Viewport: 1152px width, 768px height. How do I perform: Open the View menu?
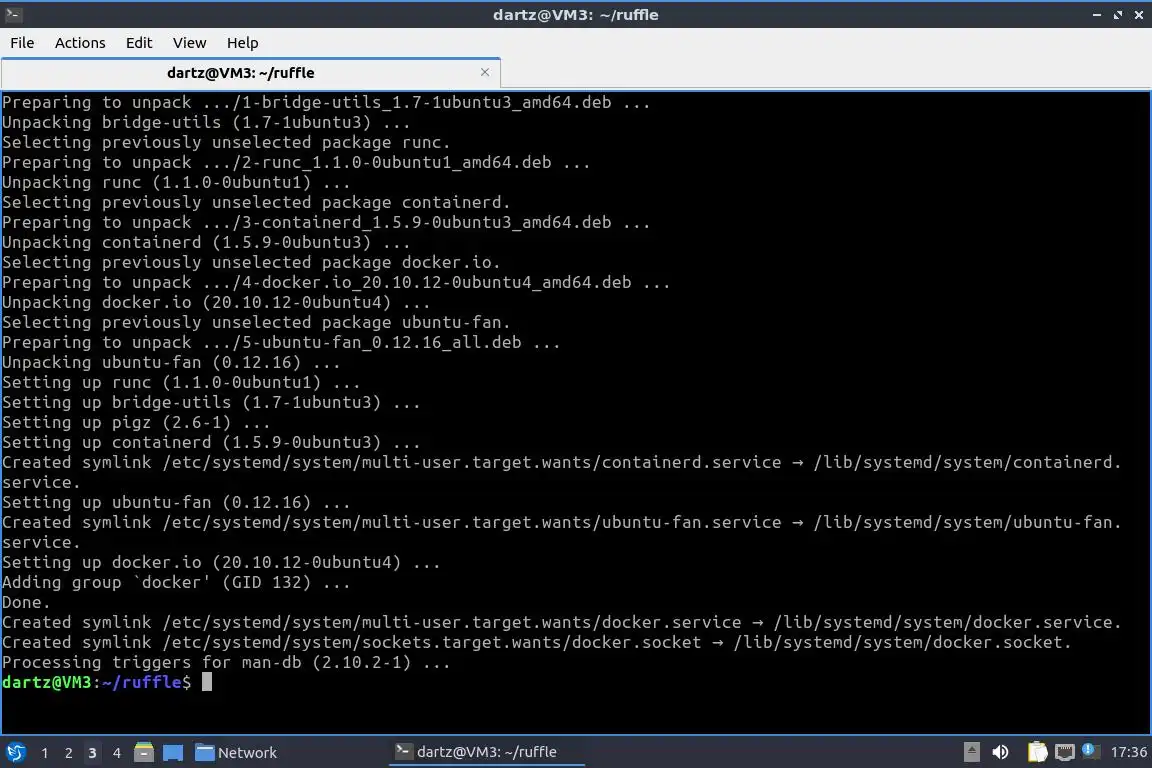tap(190, 43)
